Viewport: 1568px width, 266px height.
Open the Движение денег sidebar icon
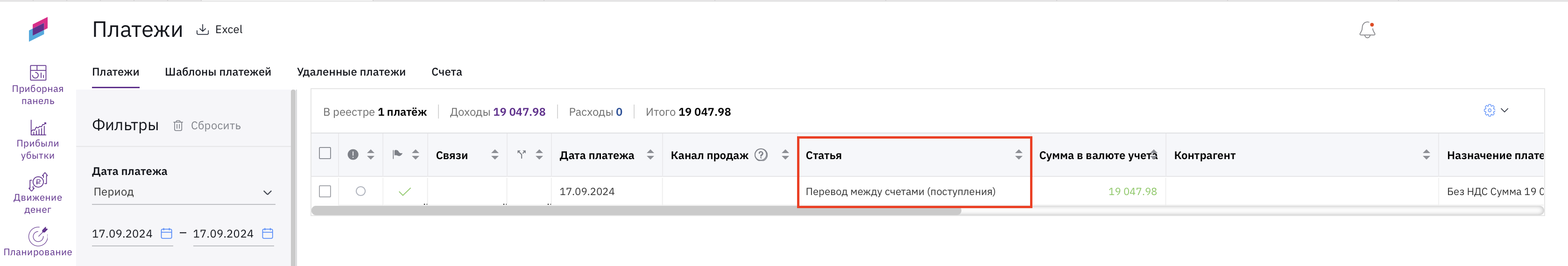38,182
